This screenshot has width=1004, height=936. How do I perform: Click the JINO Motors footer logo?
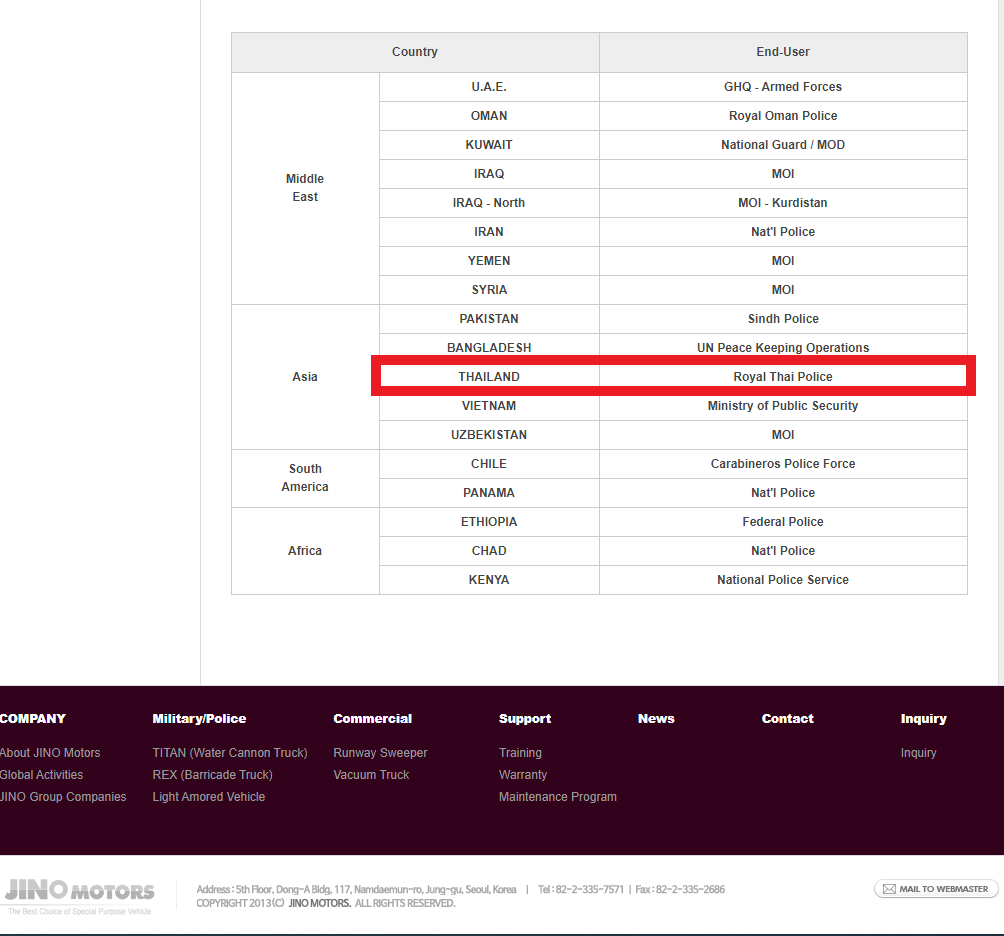[x=79, y=896]
